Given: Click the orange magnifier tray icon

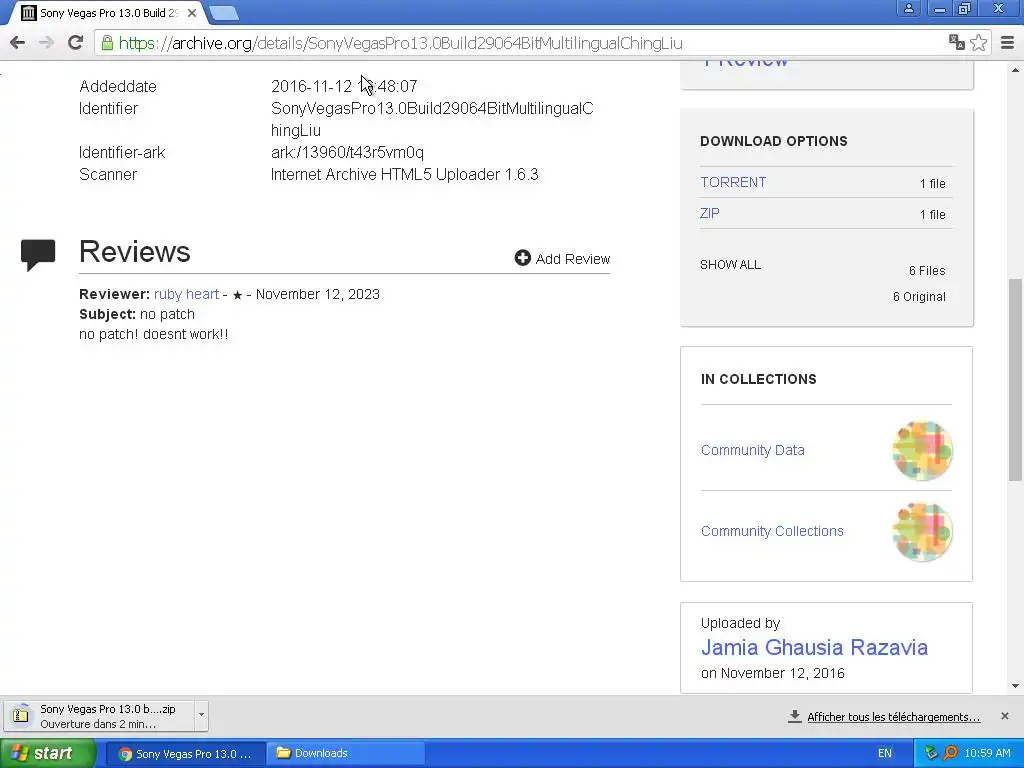Looking at the screenshot, I should pos(950,753).
